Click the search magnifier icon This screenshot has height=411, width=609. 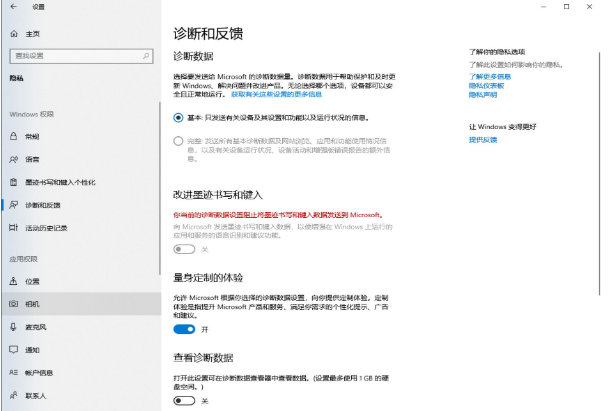146,56
